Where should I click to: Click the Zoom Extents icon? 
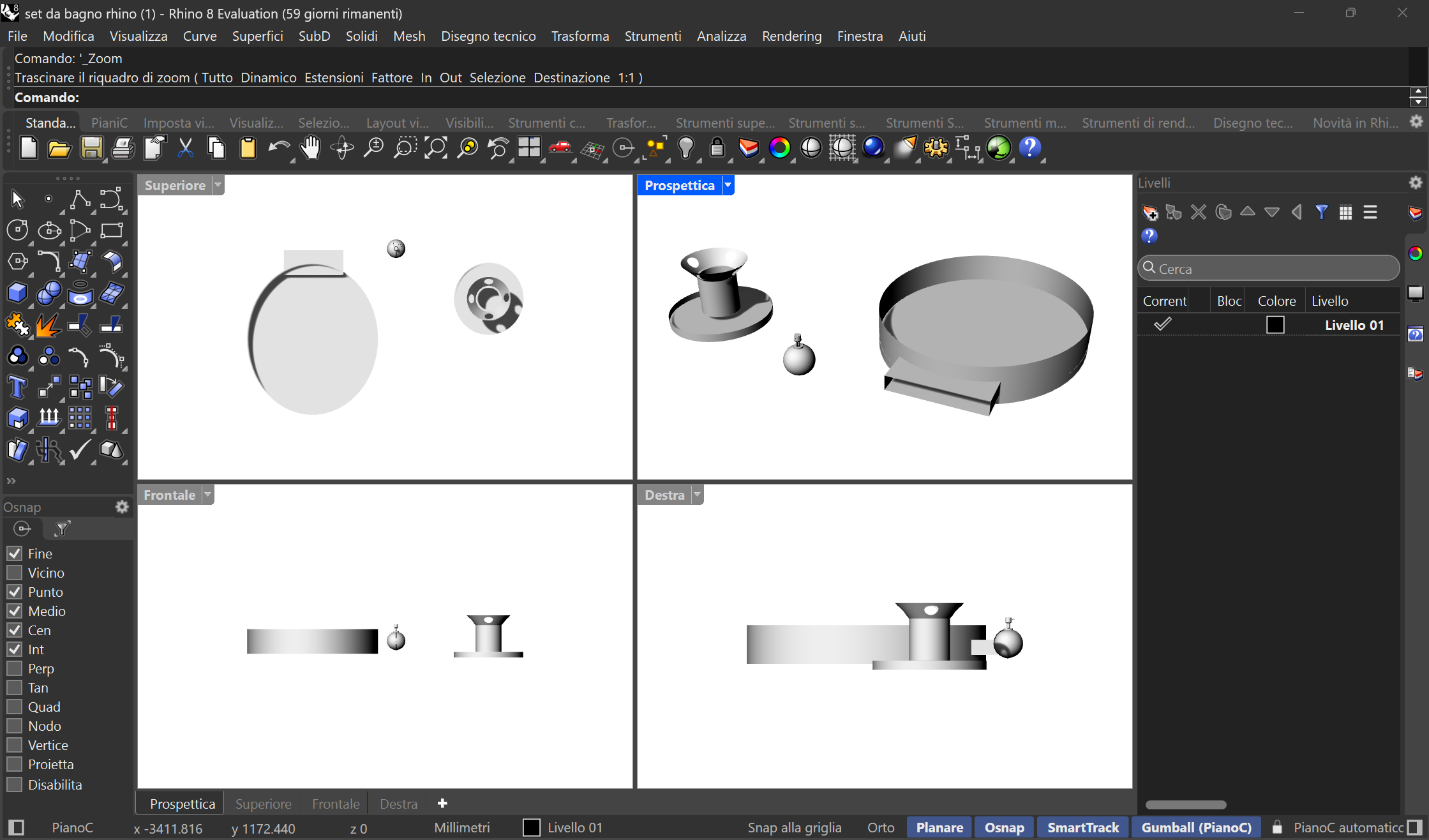(436, 148)
